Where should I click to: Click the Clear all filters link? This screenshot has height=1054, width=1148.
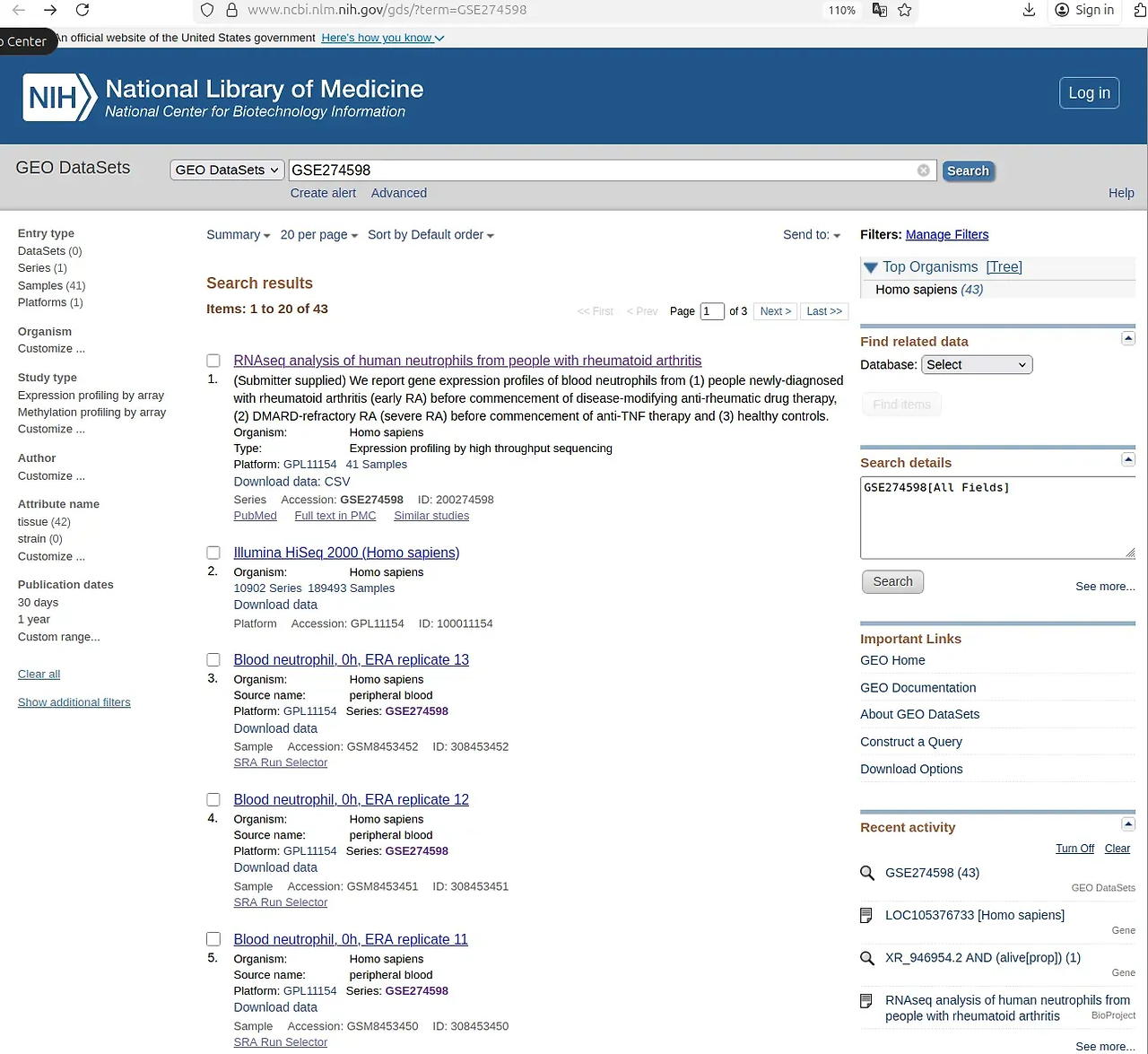click(39, 675)
